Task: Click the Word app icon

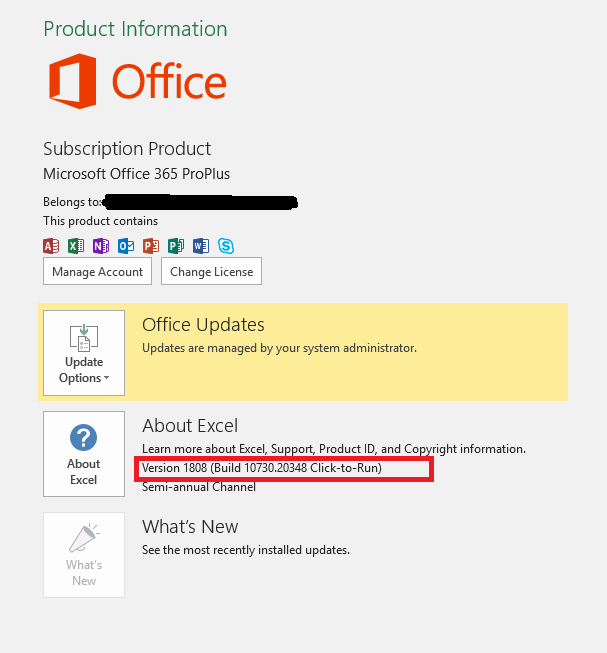Action: pos(201,246)
